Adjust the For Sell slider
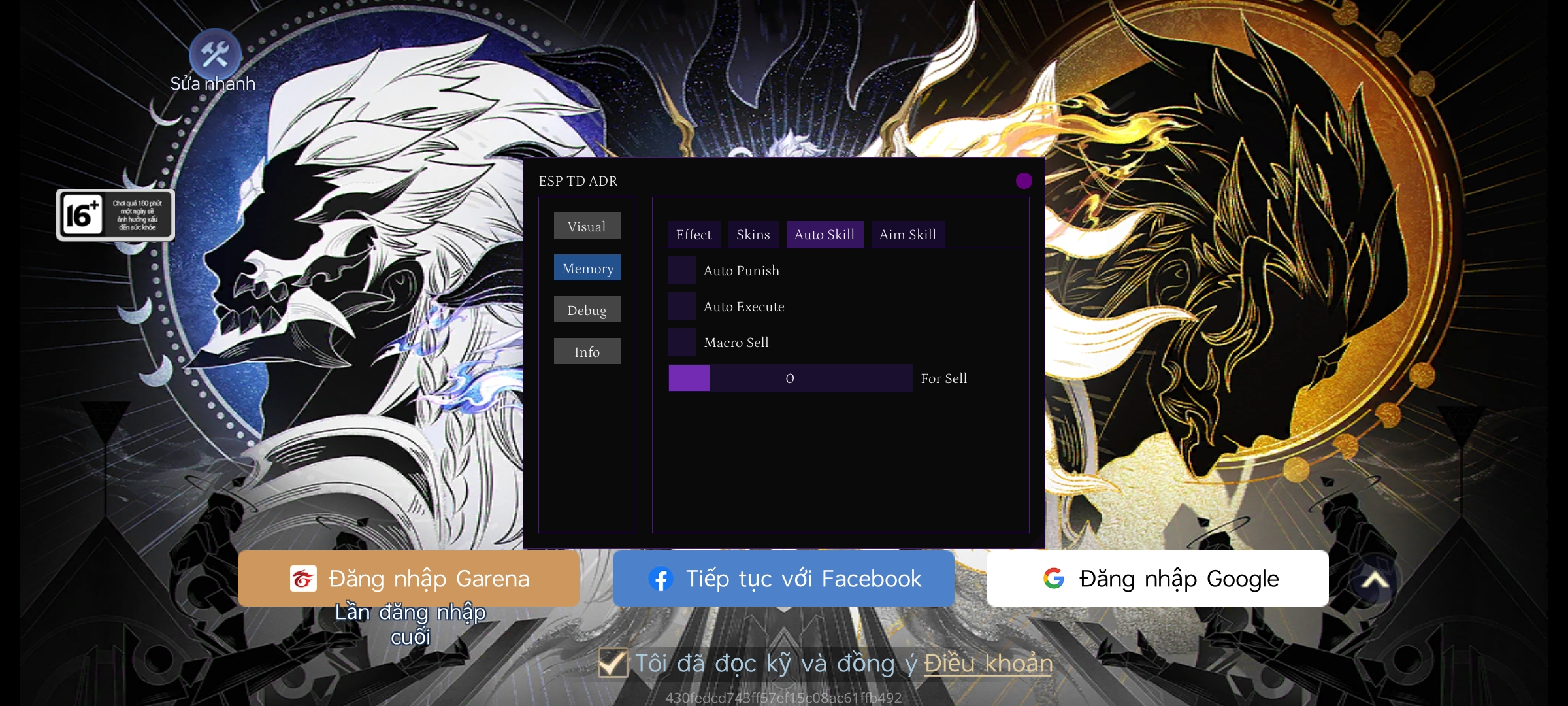This screenshot has height=706, width=1568. click(790, 378)
